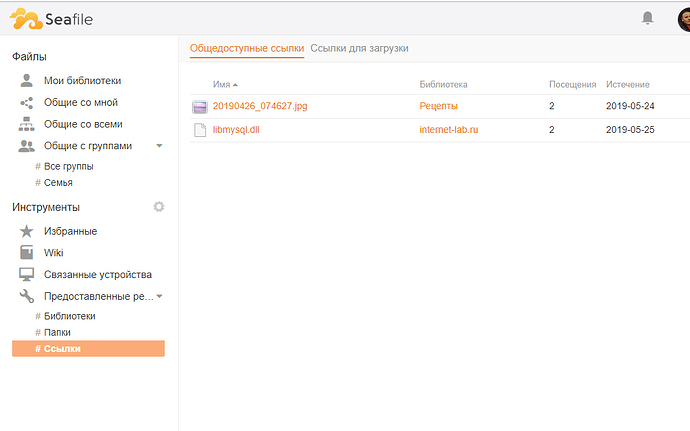Click the book icon beside Wiki
This screenshot has width=690, height=431.
click(x=26, y=253)
